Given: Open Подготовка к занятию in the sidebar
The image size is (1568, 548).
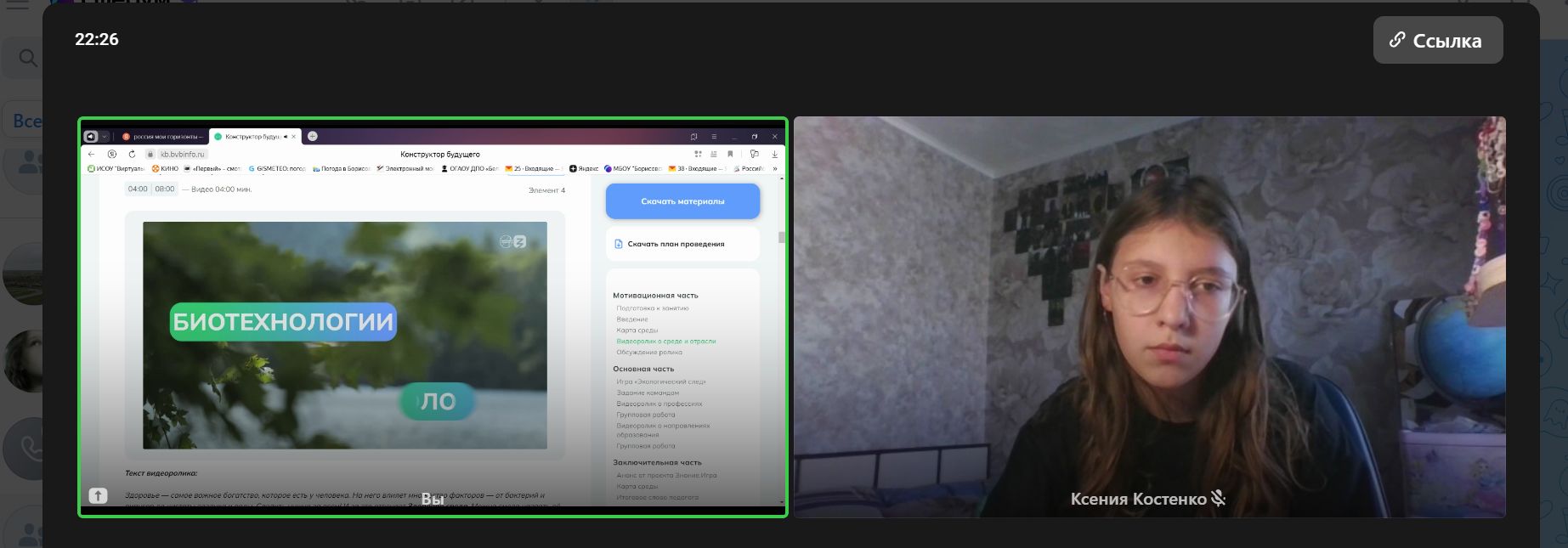Looking at the screenshot, I should pyautogui.click(x=653, y=308).
